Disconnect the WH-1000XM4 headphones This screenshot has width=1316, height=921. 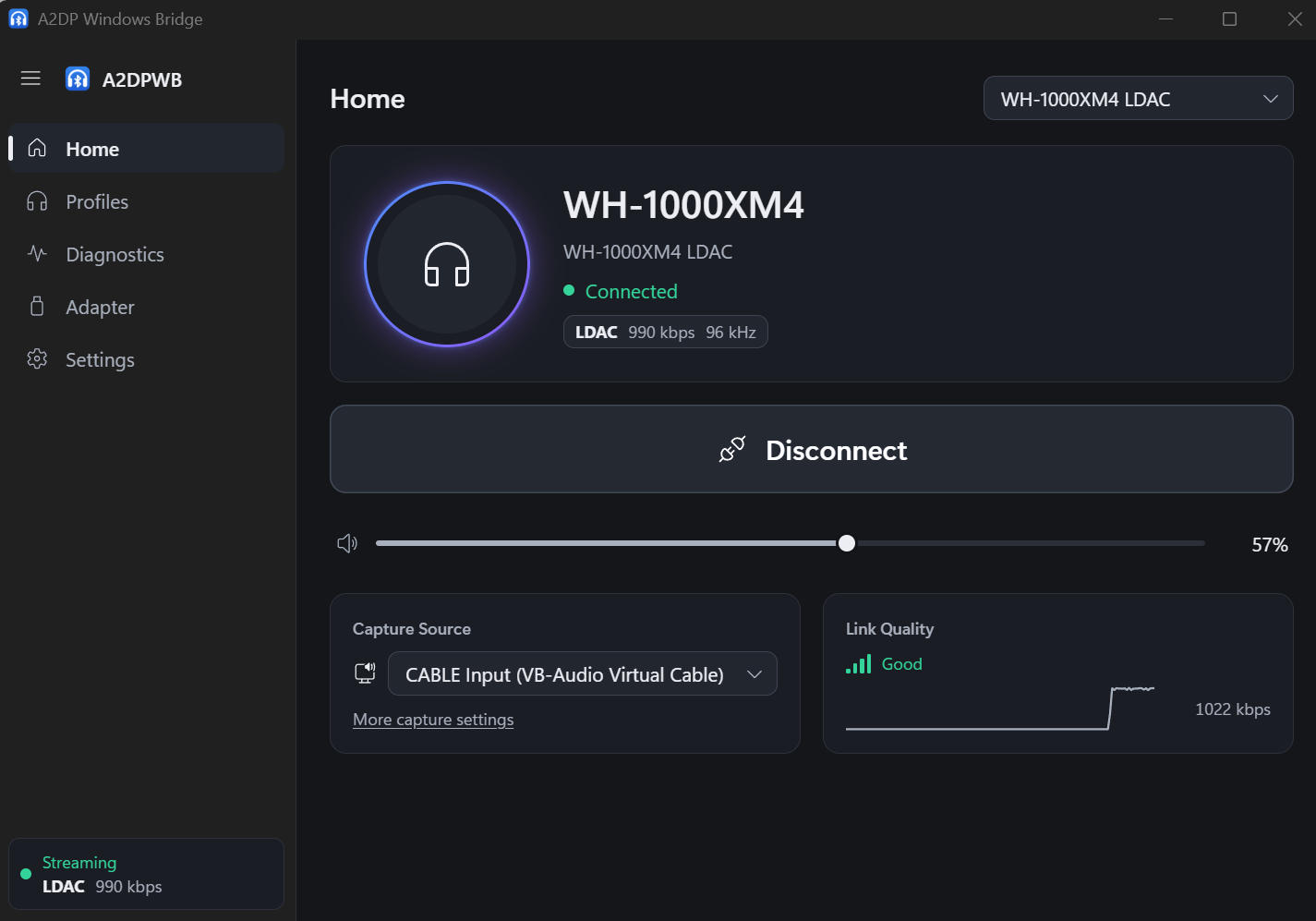(811, 449)
